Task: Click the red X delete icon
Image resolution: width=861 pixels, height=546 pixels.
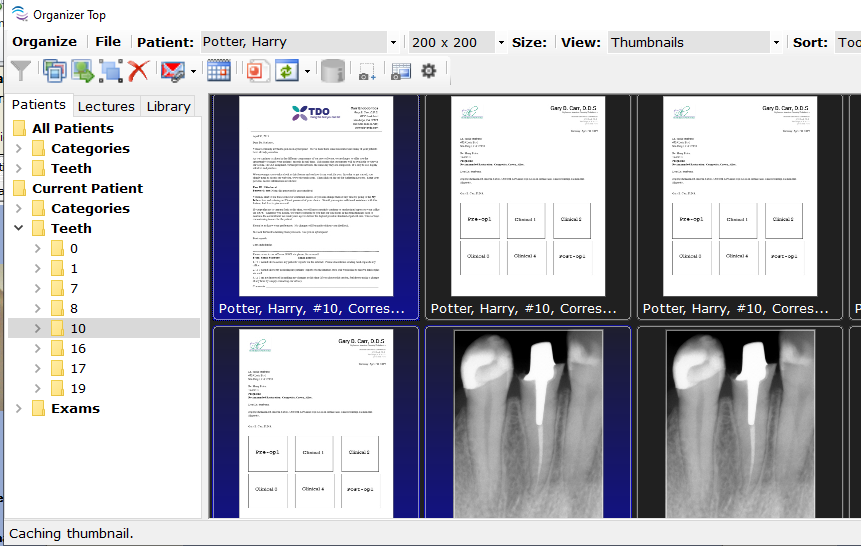Action: pos(138,71)
